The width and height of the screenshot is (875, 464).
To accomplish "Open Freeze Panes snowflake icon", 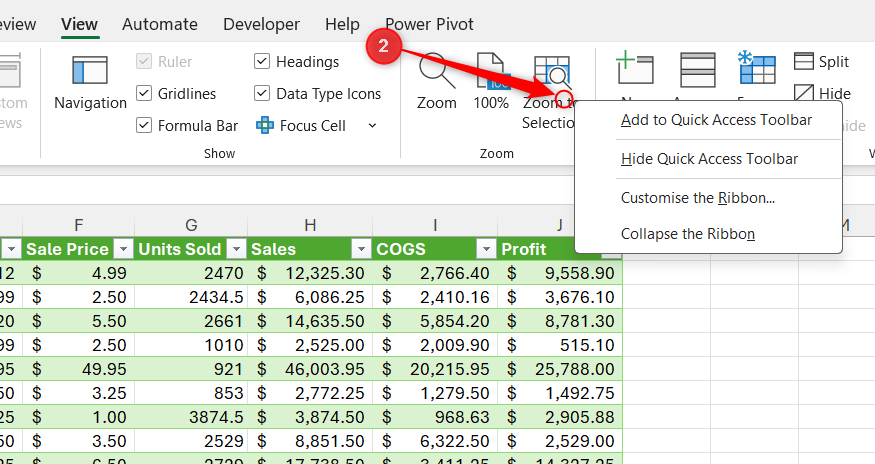I will [756, 67].
